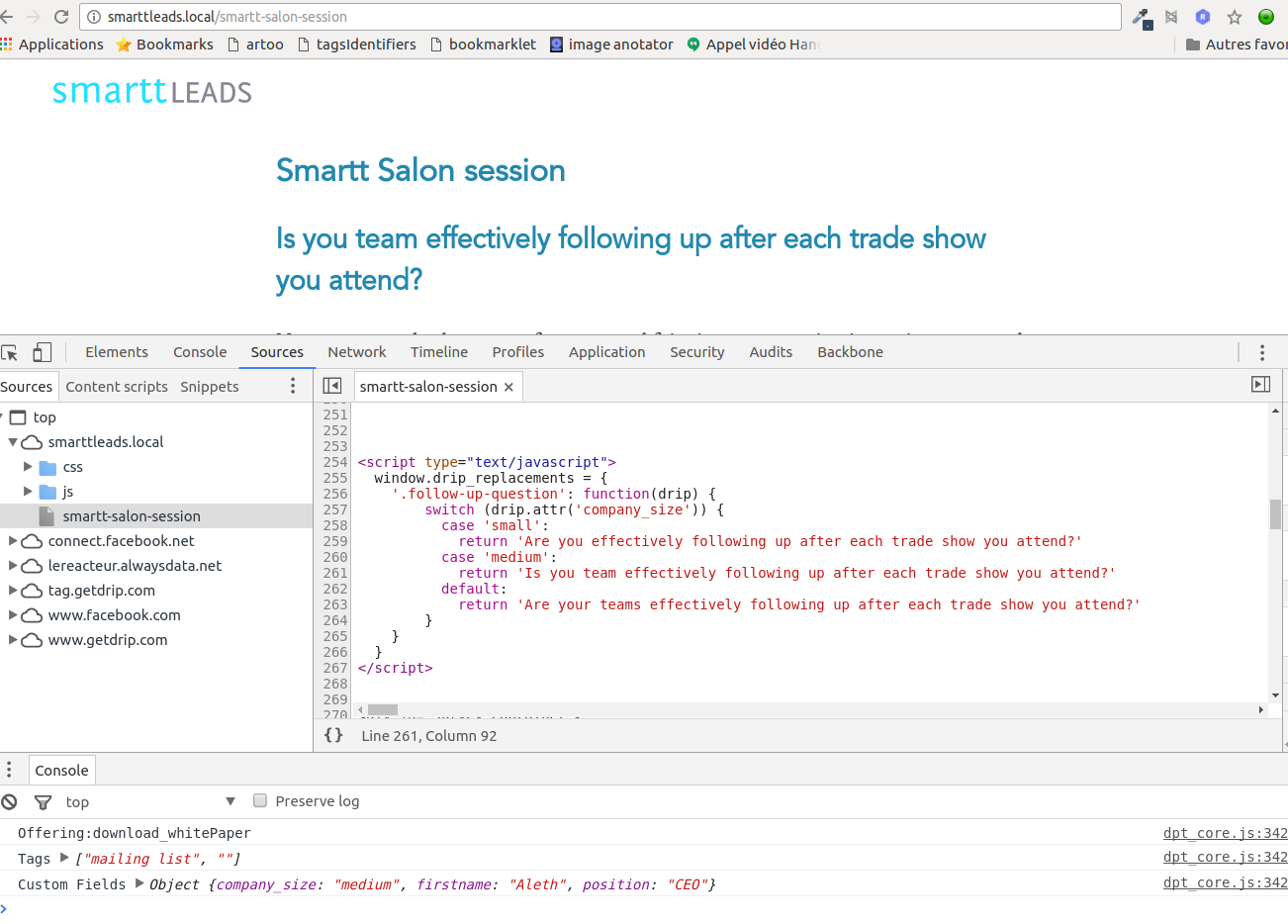Activate the inspect element picker icon
This screenshot has width=1288, height=924.
pyautogui.click(x=10, y=352)
